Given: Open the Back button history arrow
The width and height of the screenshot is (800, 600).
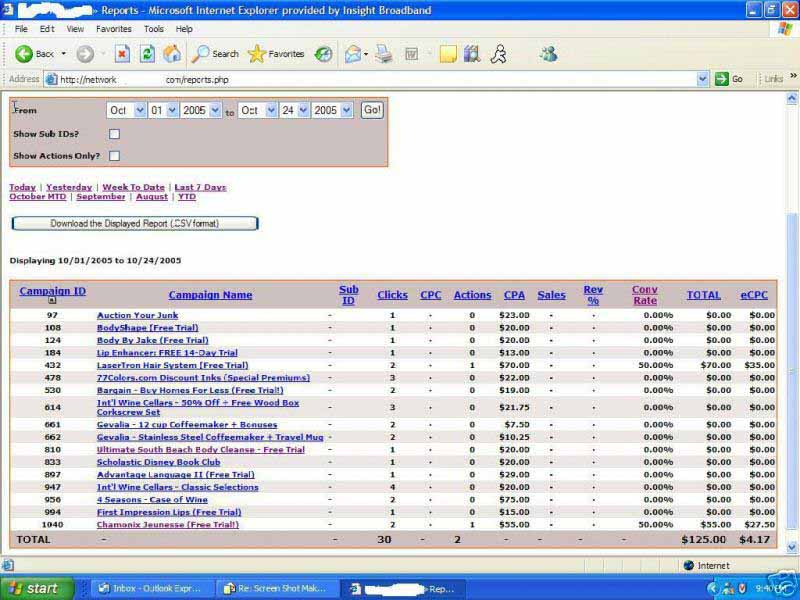Looking at the screenshot, I should tap(64, 54).
